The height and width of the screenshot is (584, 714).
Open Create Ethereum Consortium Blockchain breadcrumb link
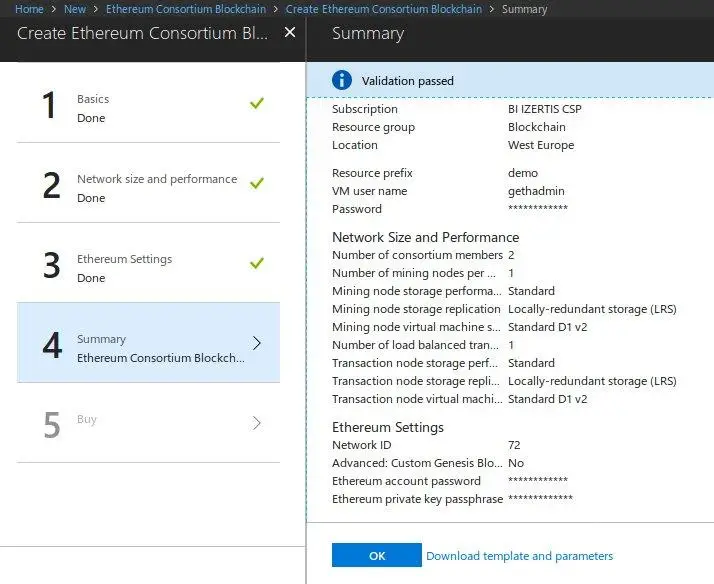(383, 9)
